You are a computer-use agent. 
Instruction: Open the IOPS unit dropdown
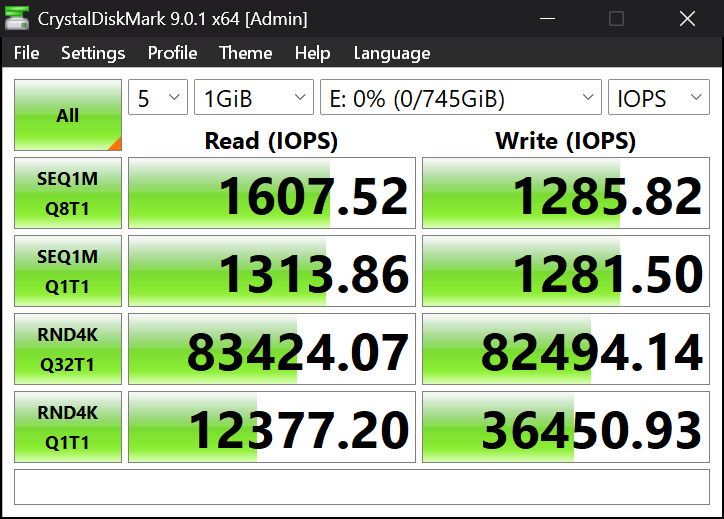659,97
